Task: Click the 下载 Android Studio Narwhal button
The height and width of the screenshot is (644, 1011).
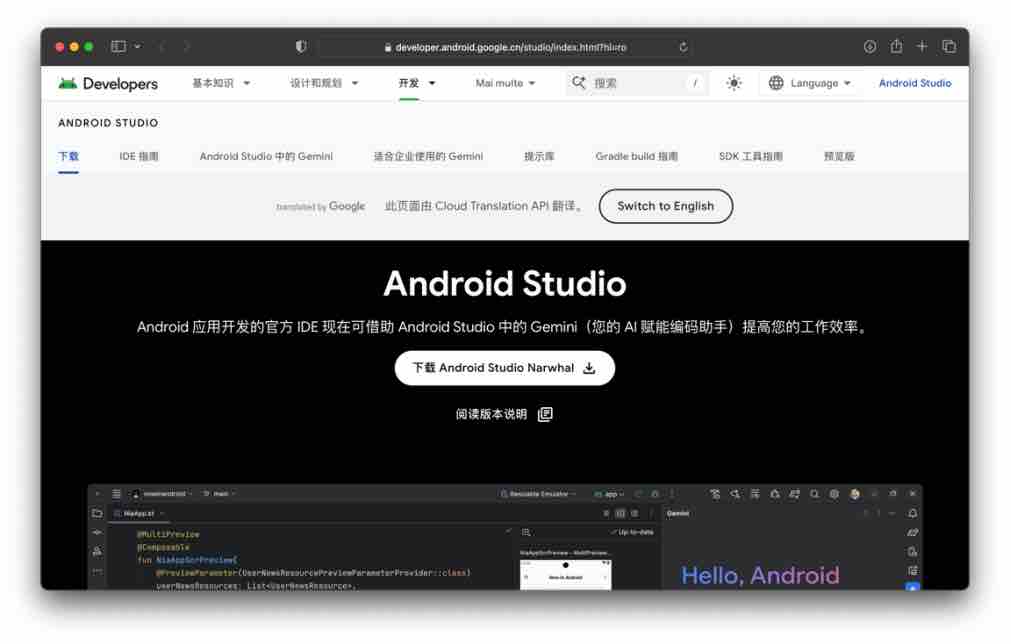Action: point(504,367)
